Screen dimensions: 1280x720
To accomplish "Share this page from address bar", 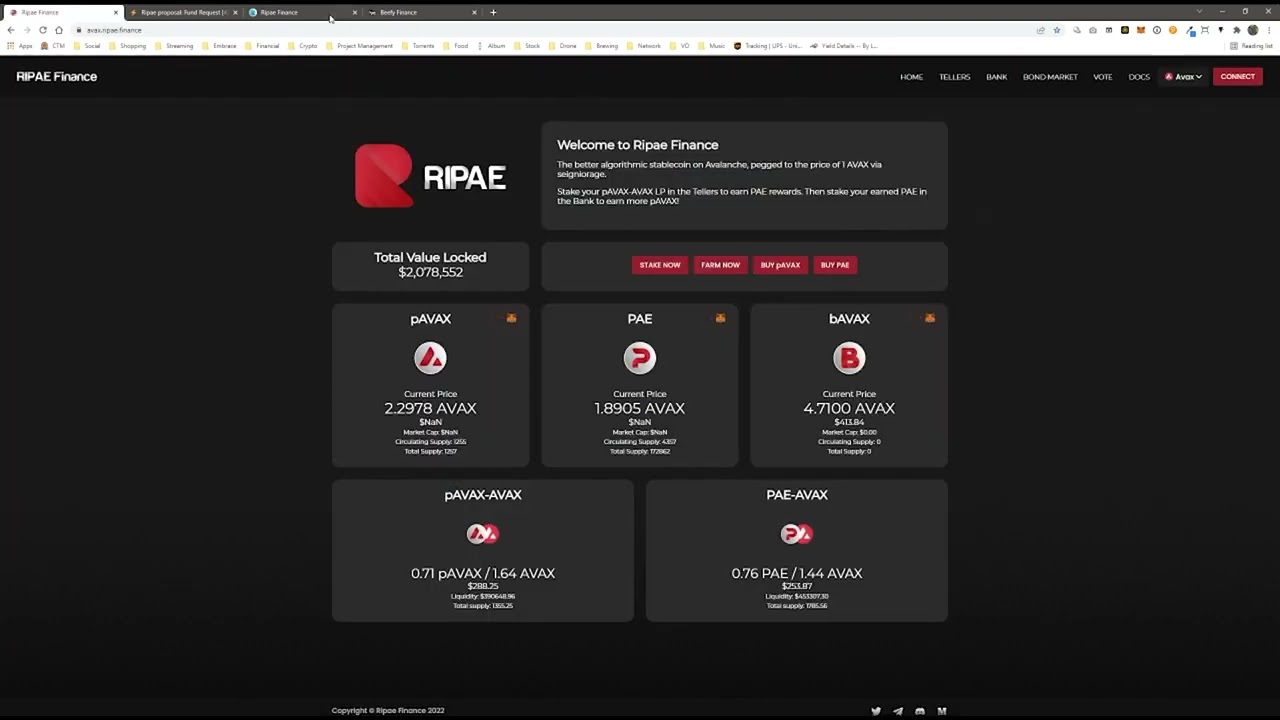I will click(1041, 30).
